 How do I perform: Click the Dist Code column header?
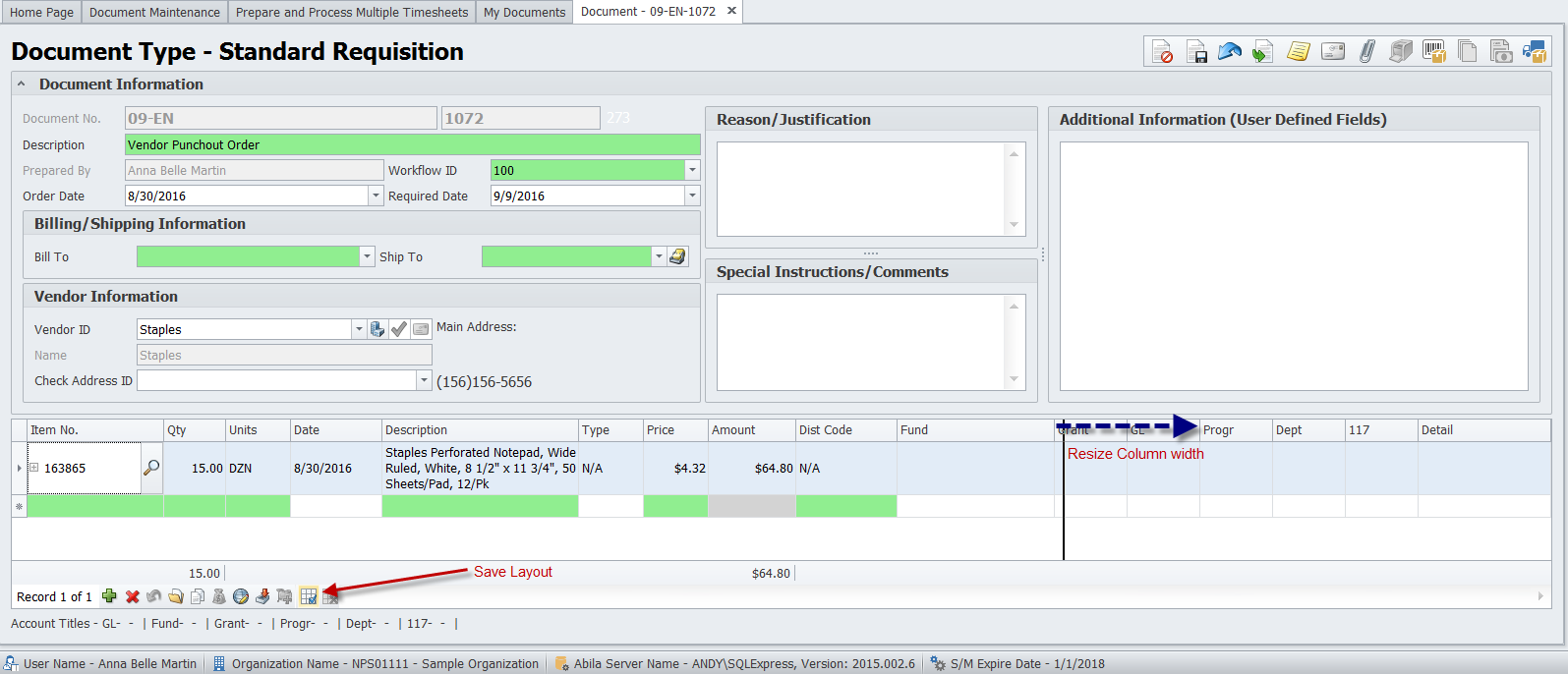click(x=844, y=430)
